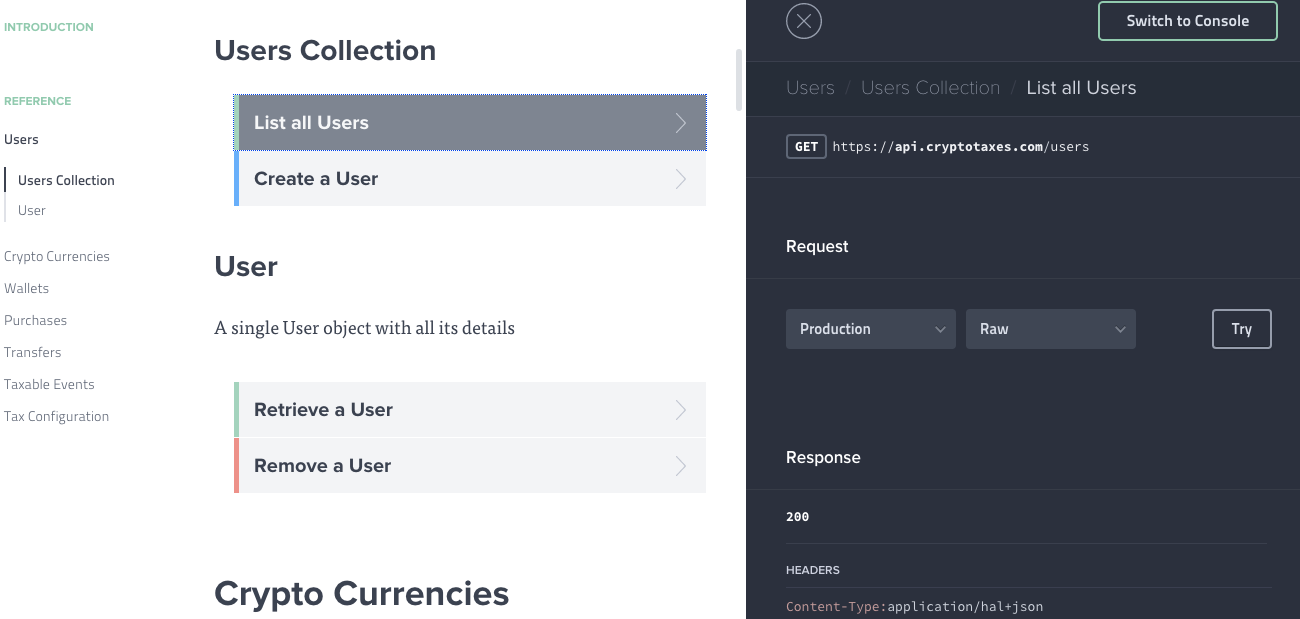Close the request panel with the X icon
1300x619 pixels.
pos(804,21)
